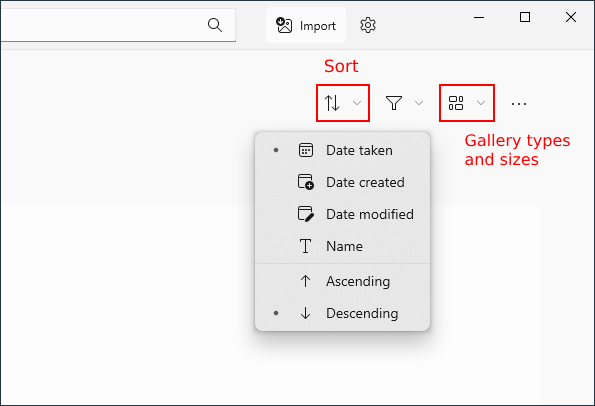Sort photos by Name
Image resolution: width=595 pixels, height=406 pixels.
343,246
